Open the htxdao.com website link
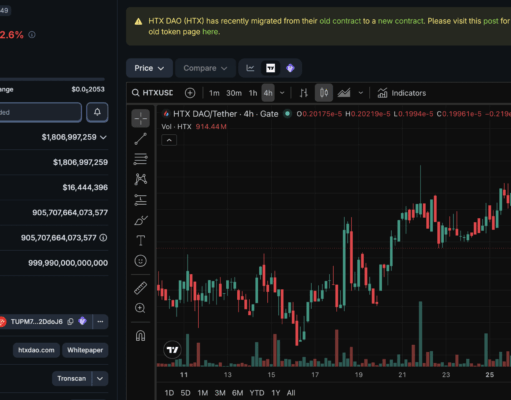The image size is (511, 400). [x=36, y=350]
